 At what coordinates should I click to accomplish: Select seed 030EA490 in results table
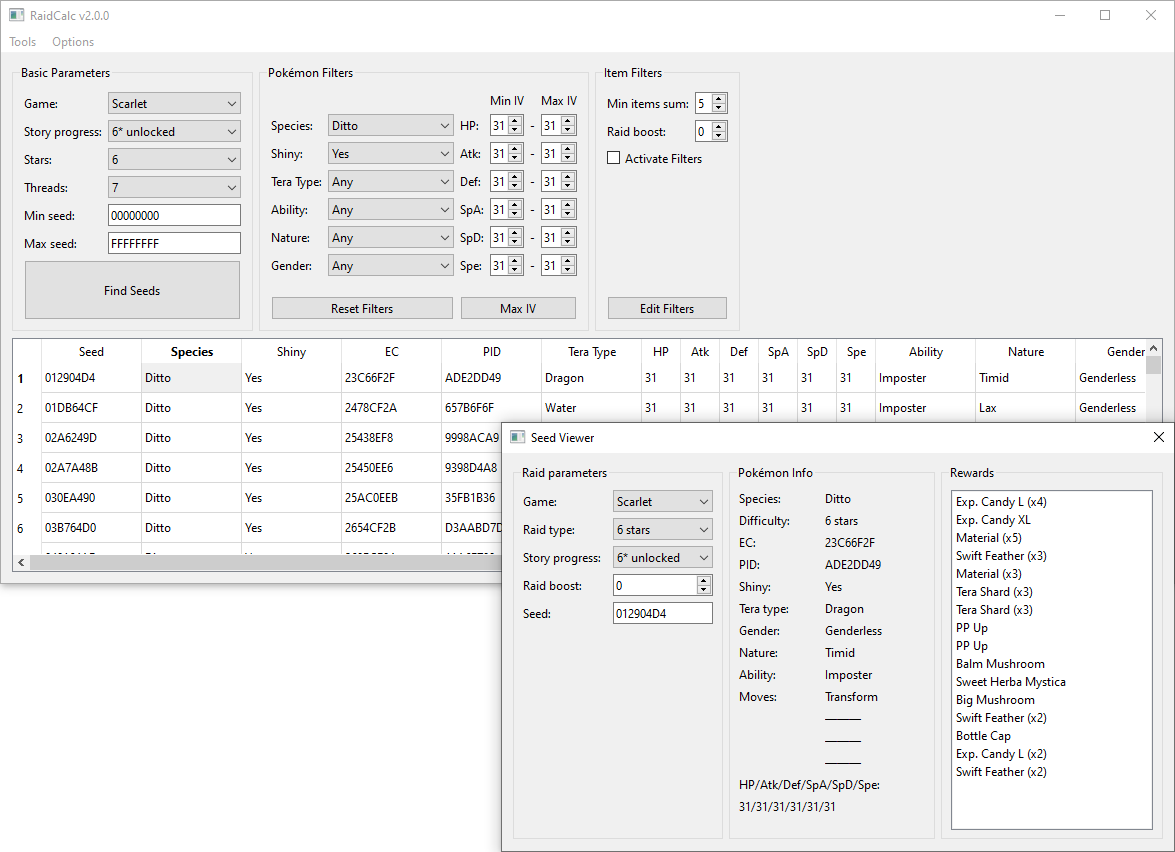tap(91, 498)
